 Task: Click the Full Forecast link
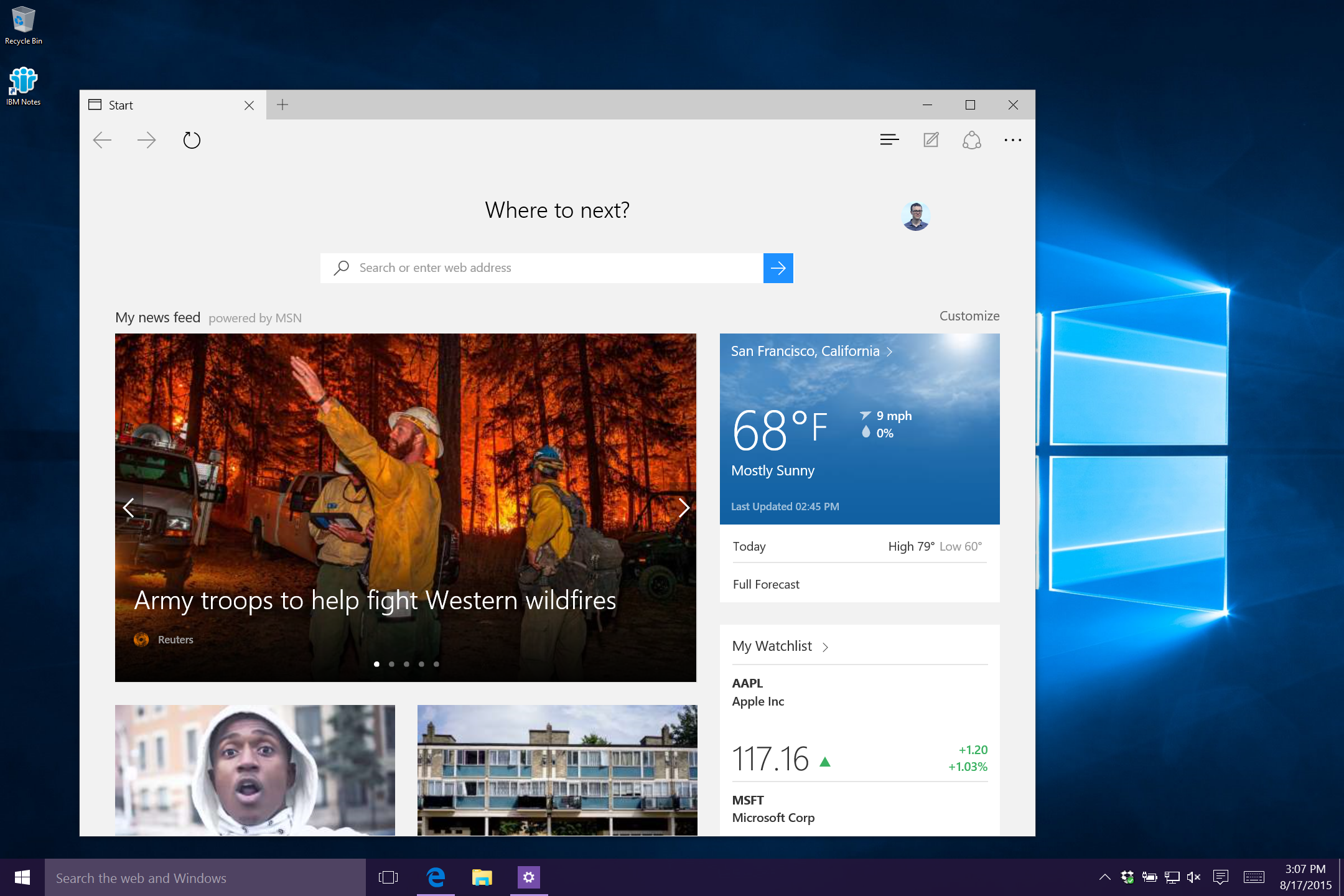pyautogui.click(x=765, y=583)
